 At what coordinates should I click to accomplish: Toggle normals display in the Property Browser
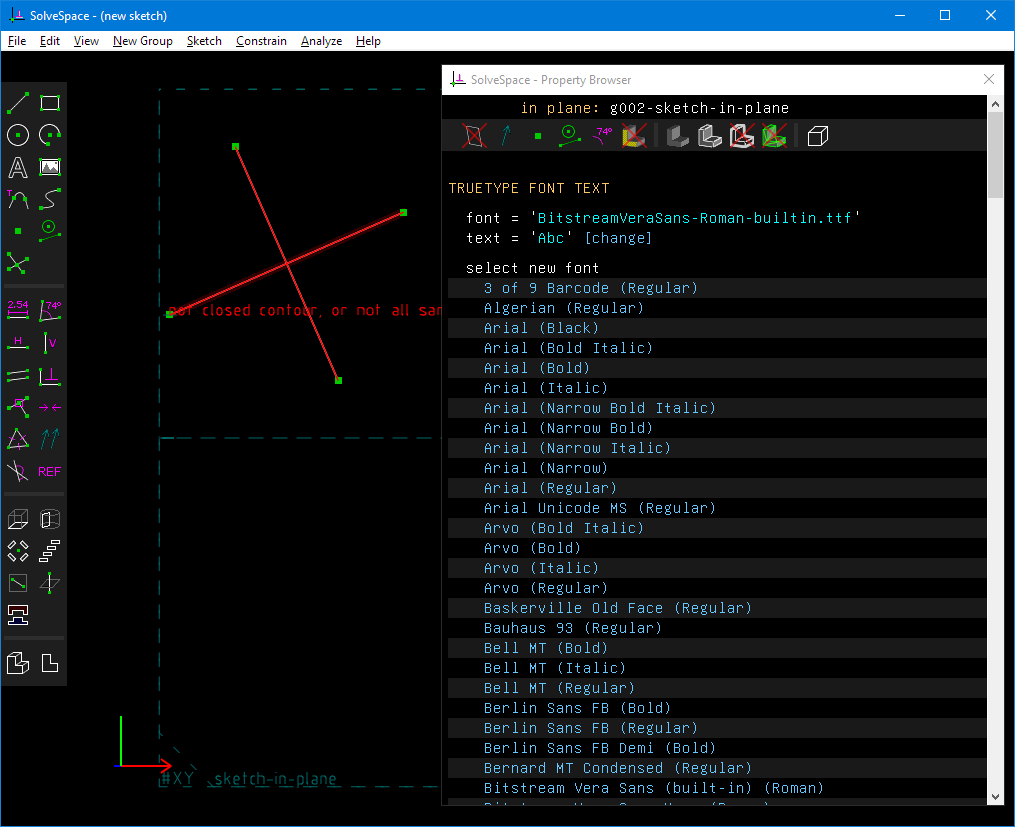click(505, 136)
